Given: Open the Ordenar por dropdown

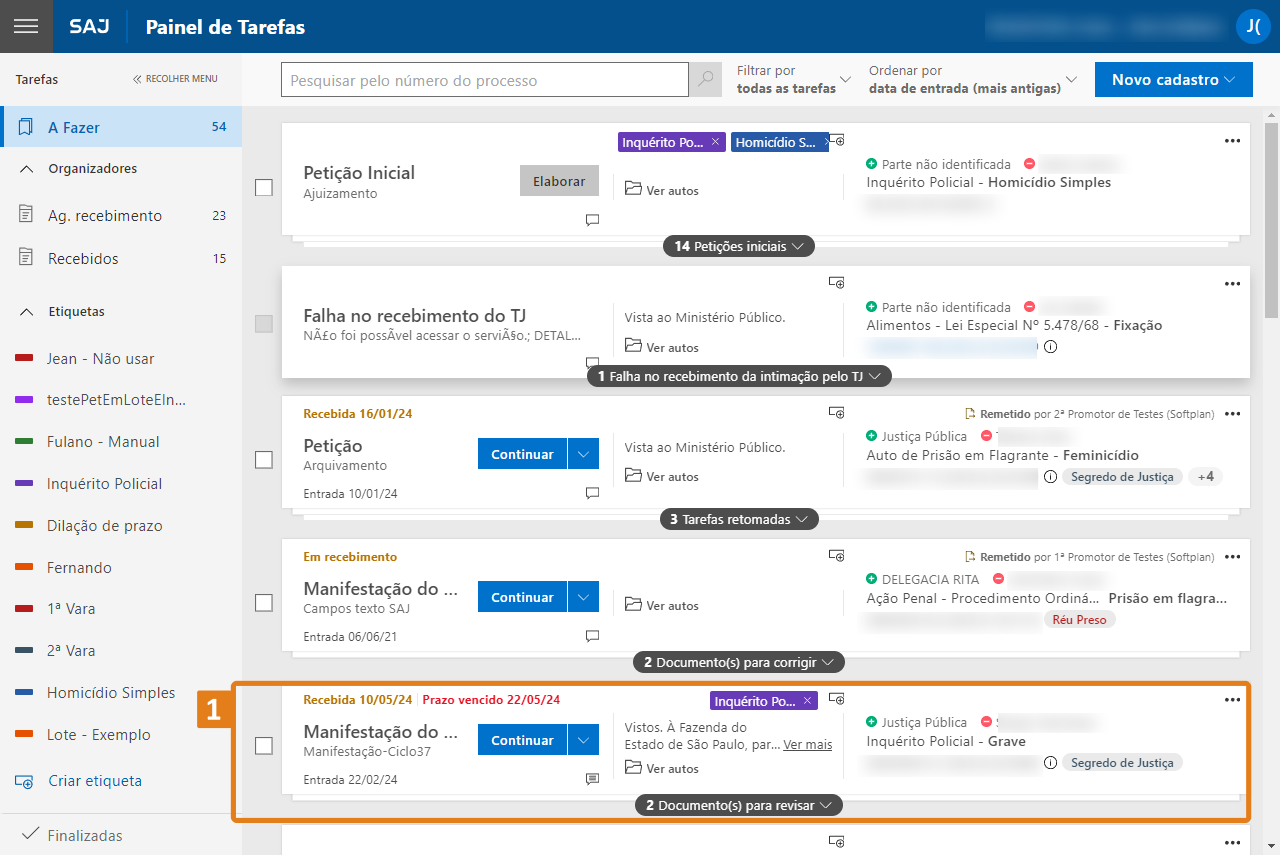Looking at the screenshot, I should 972,80.
